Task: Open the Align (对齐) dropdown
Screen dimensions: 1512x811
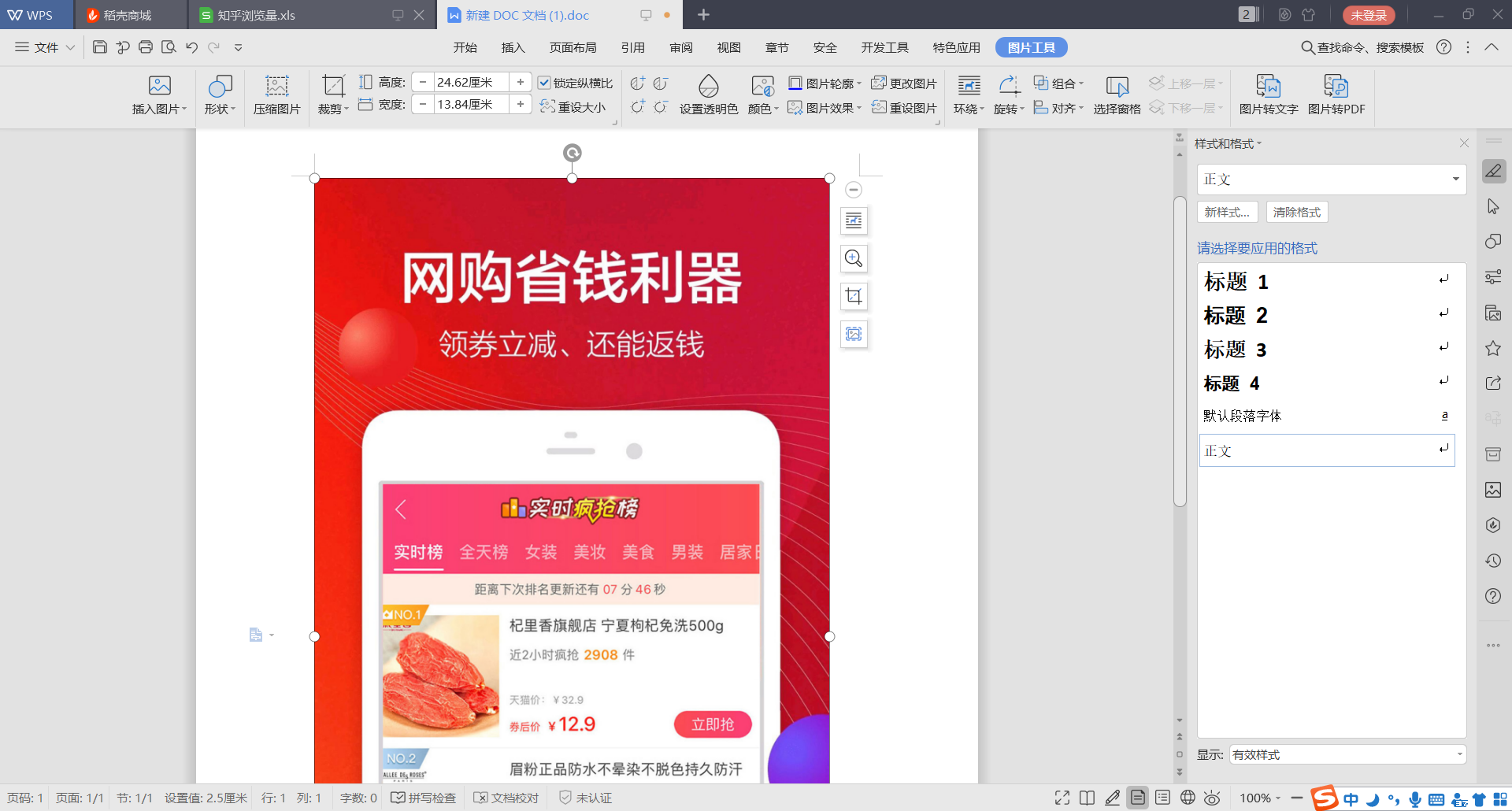Action: (x=1059, y=107)
